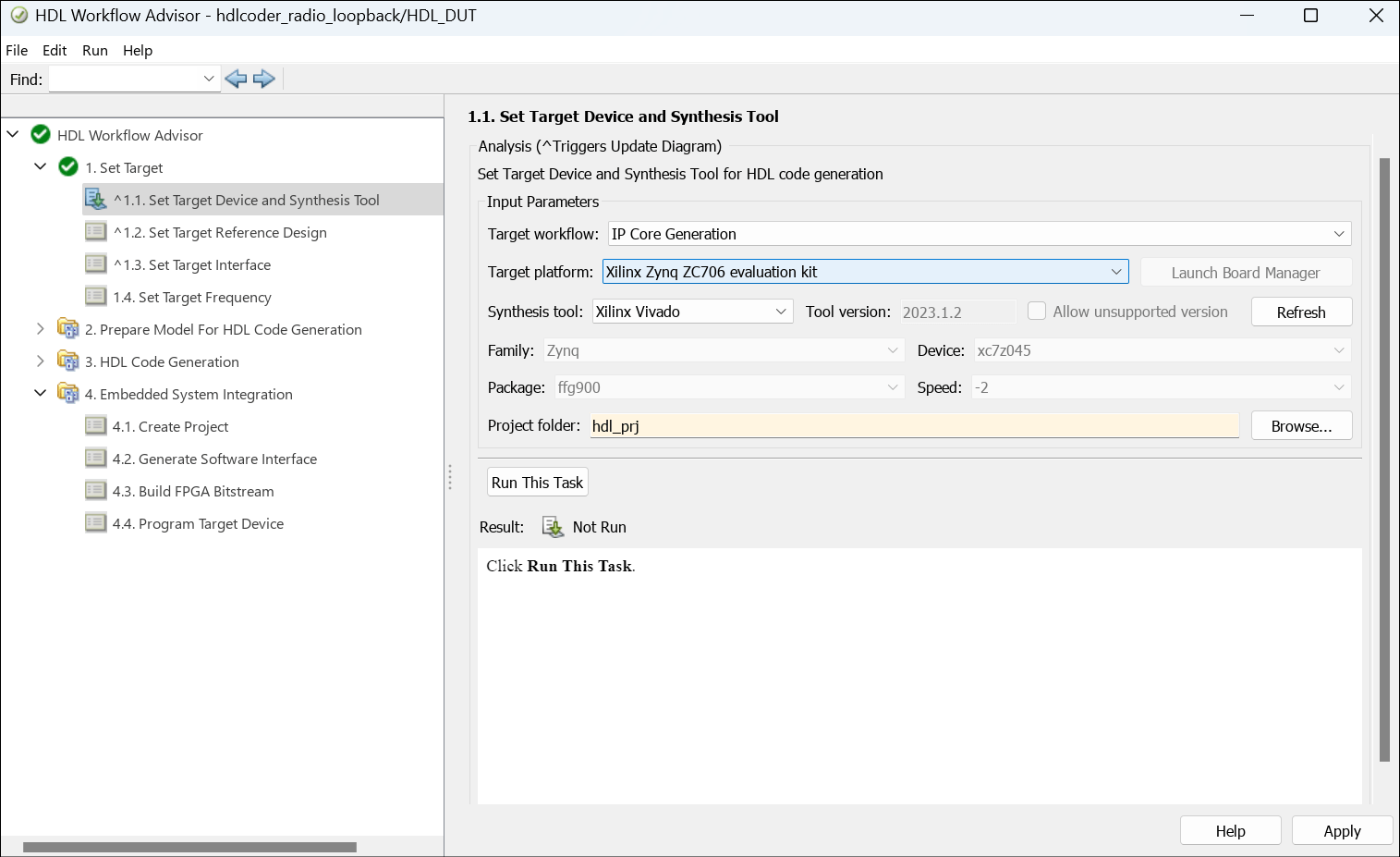Click the Project folder text field
The width and height of the screenshot is (1400, 857).
pyautogui.click(x=913, y=425)
